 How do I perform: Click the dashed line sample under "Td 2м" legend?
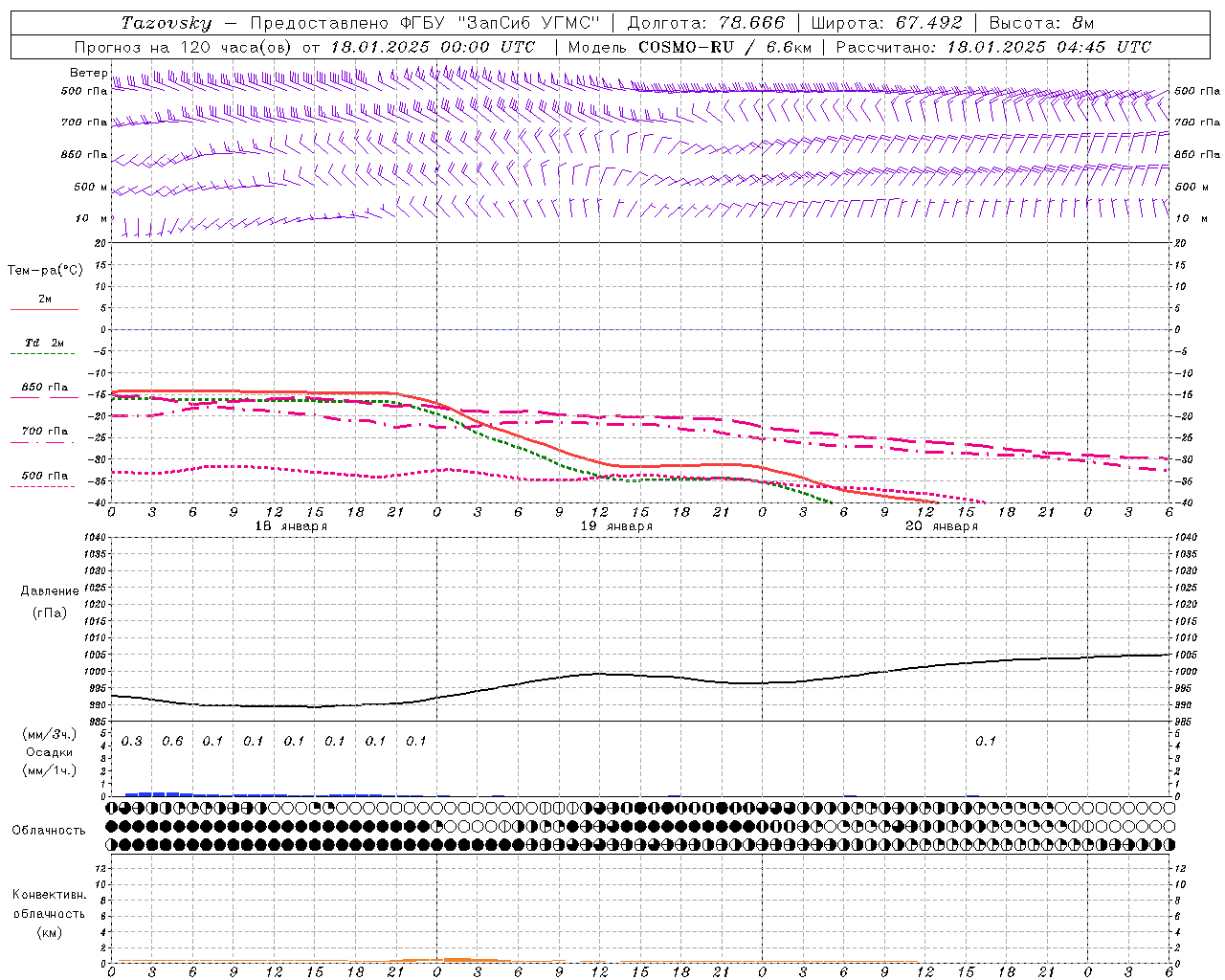click(42, 354)
